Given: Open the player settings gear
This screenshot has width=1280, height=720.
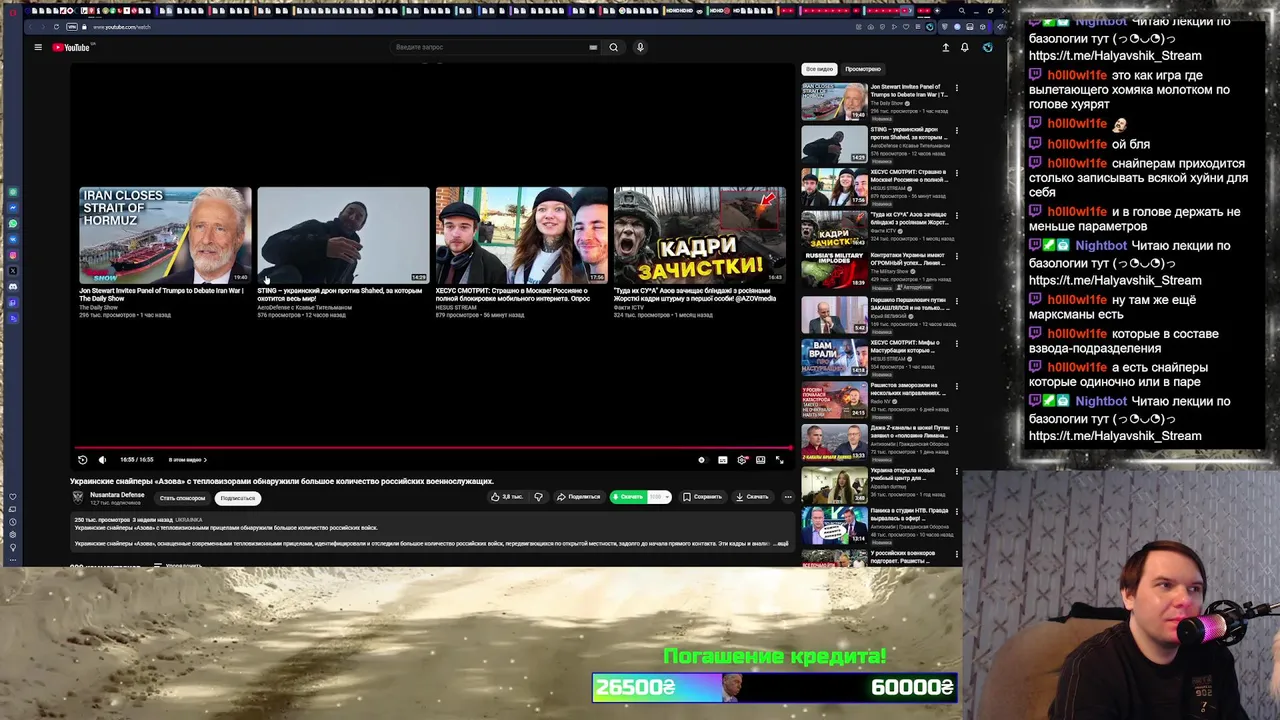Looking at the screenshot, I should (x=742, y=460).
